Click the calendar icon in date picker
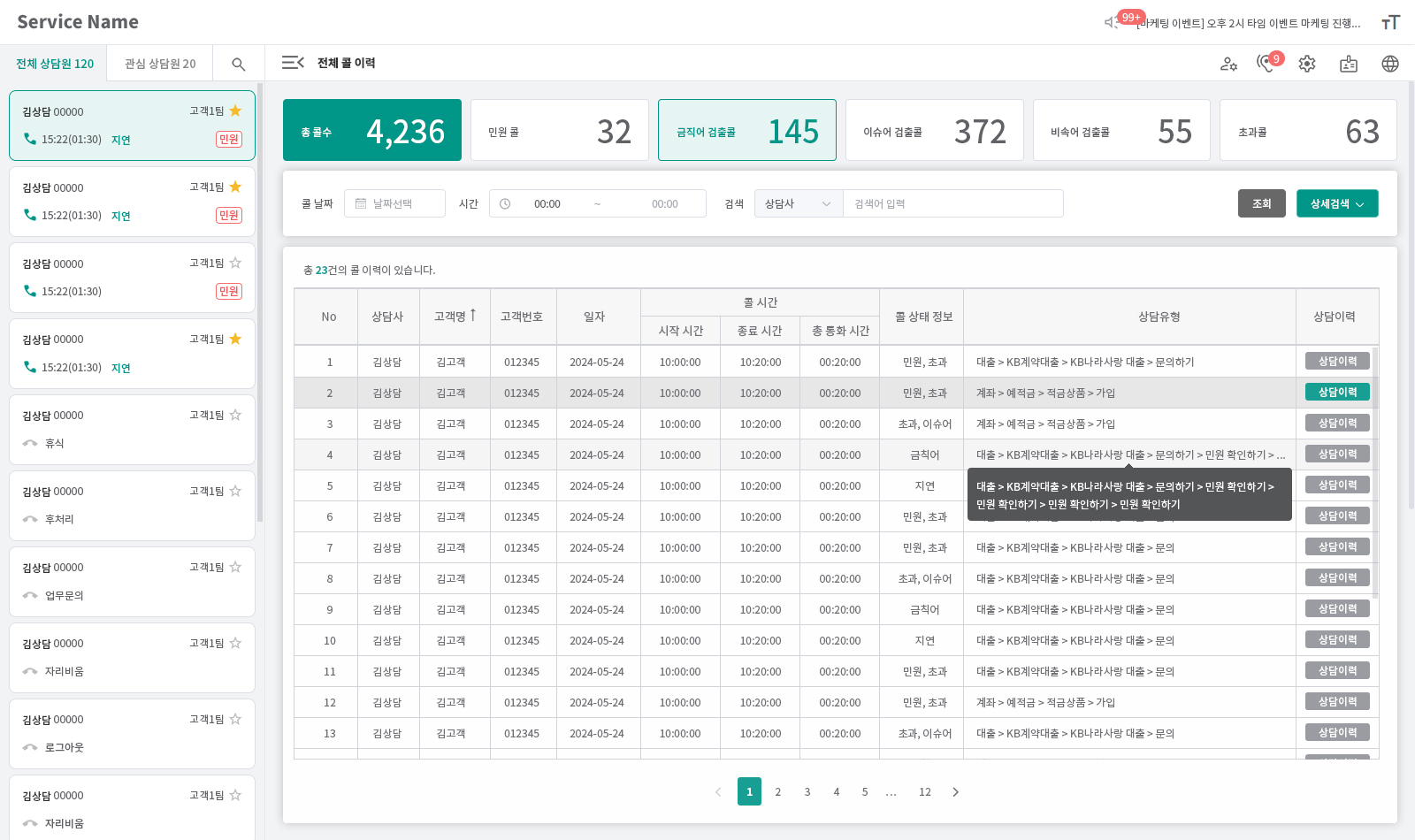The image size is (1415, 840). (361, 203)
